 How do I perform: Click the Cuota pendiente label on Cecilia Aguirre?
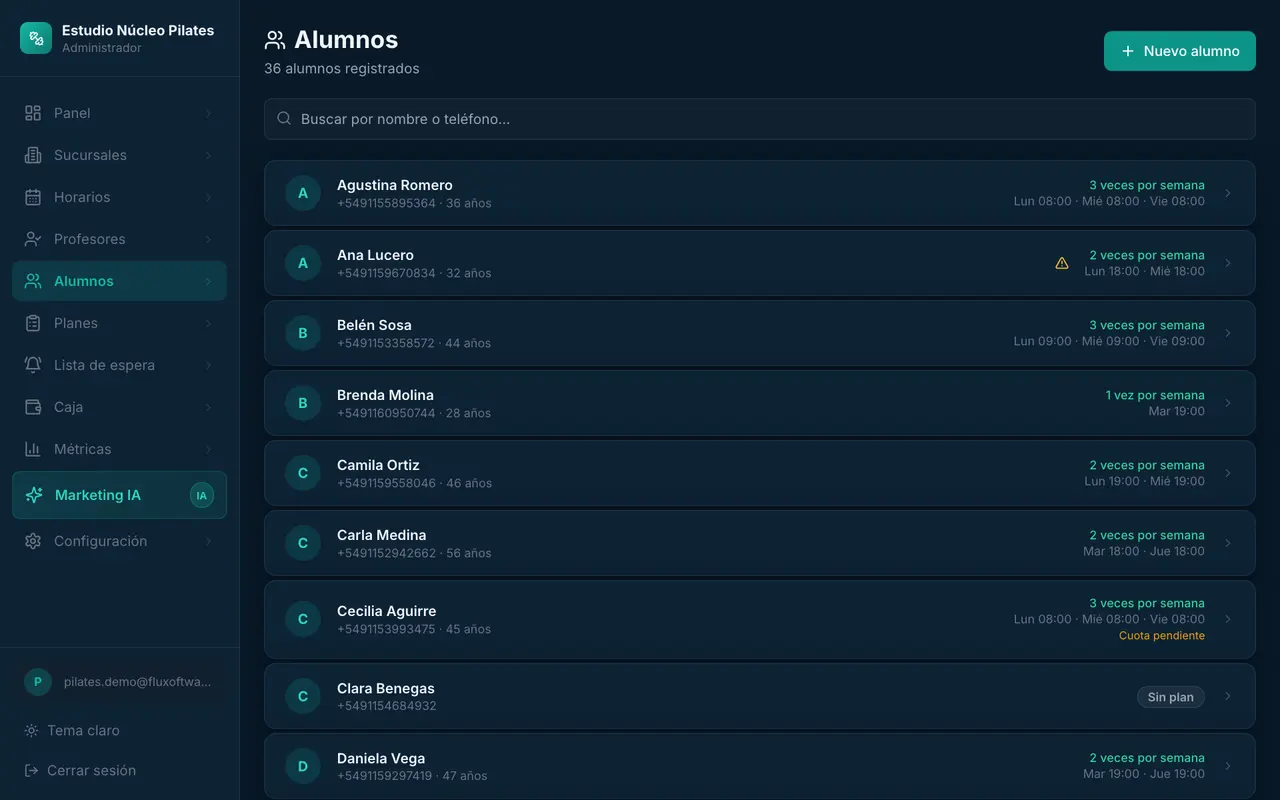[x=1162, y=636]
